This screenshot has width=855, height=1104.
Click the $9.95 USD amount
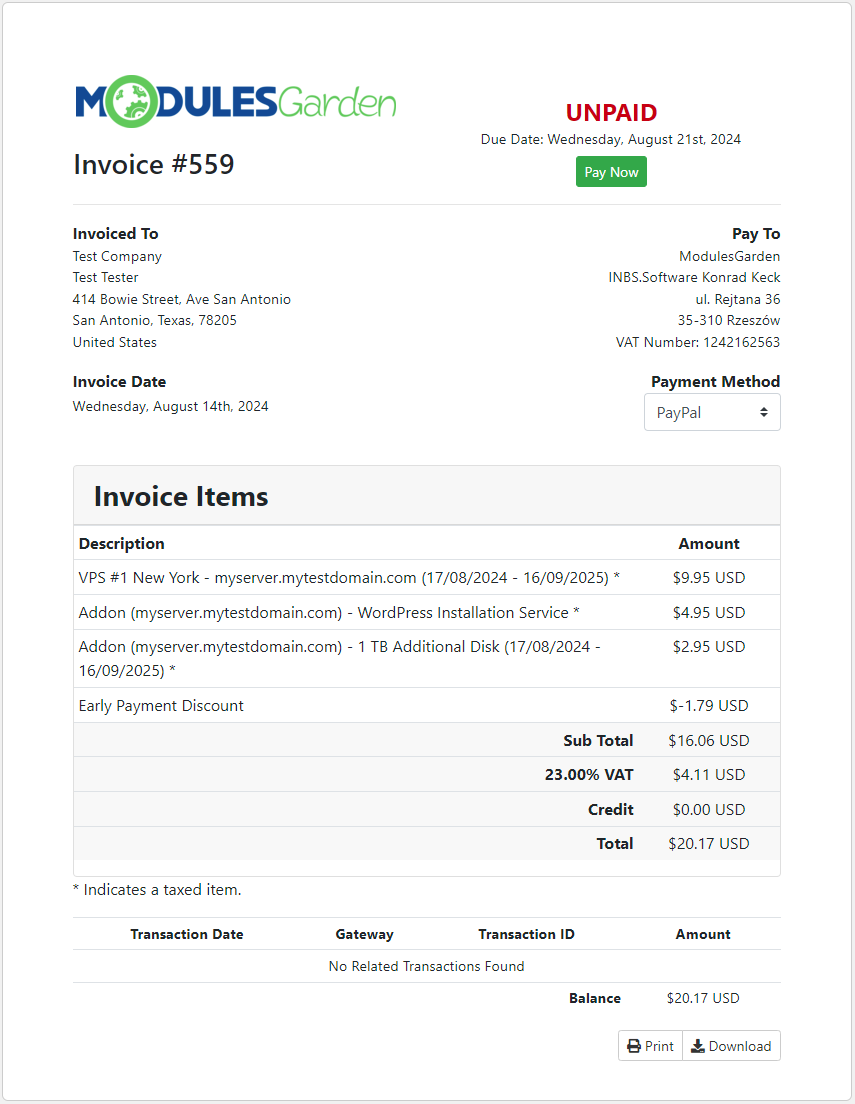[709, 577]
